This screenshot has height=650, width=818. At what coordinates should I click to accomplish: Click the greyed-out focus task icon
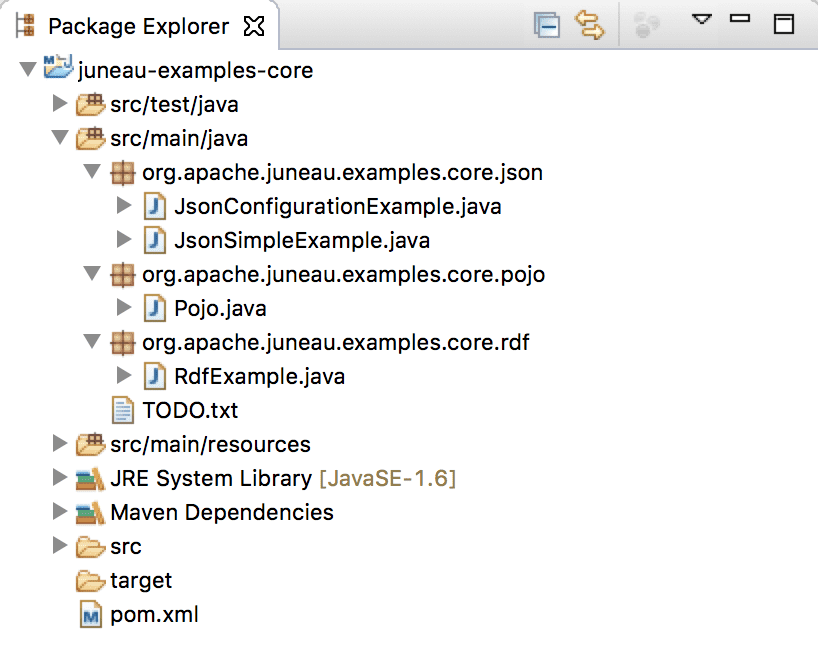tap(646, 26)
